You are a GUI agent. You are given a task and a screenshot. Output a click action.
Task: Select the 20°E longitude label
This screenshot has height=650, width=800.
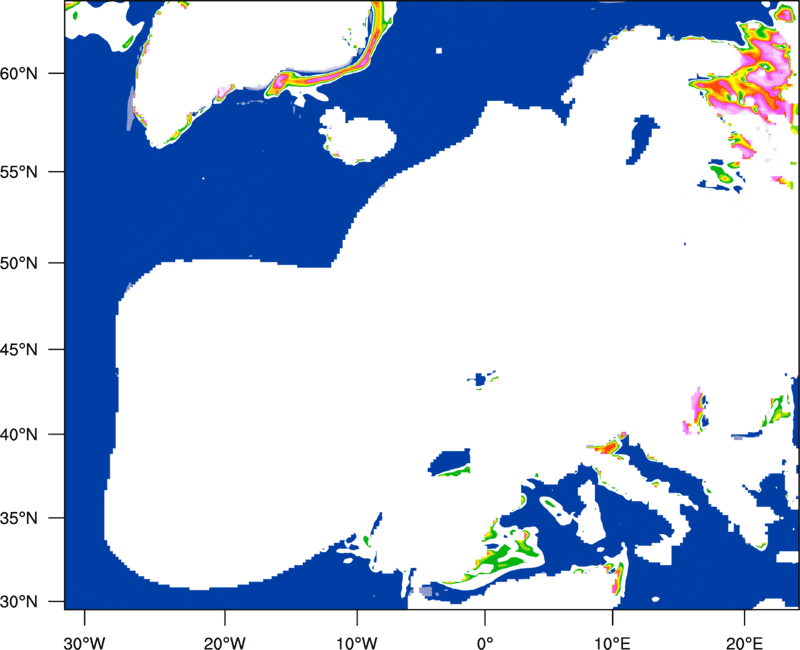[x=744, y=643]
